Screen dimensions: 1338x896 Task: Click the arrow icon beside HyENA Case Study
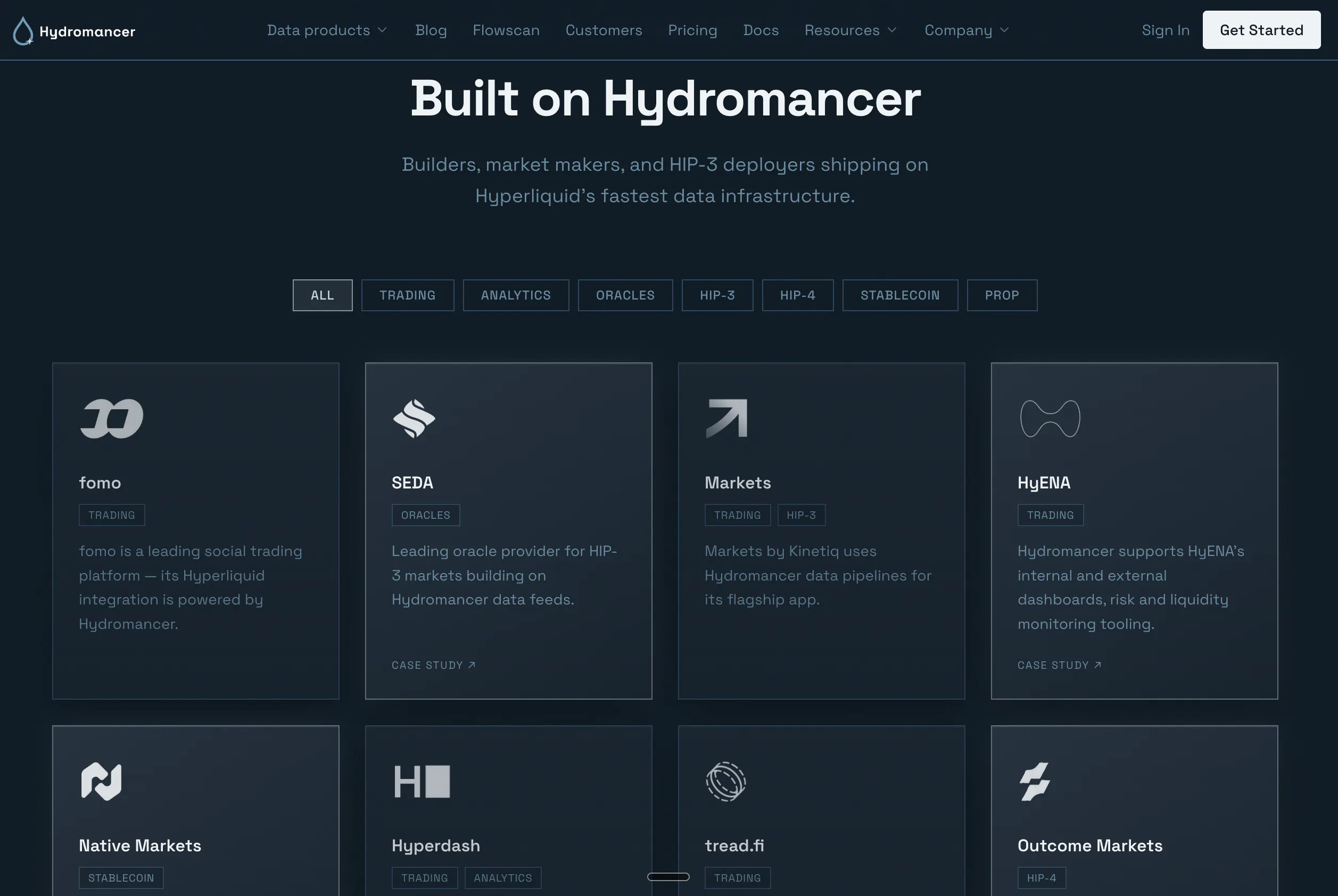coord(1097,665)
